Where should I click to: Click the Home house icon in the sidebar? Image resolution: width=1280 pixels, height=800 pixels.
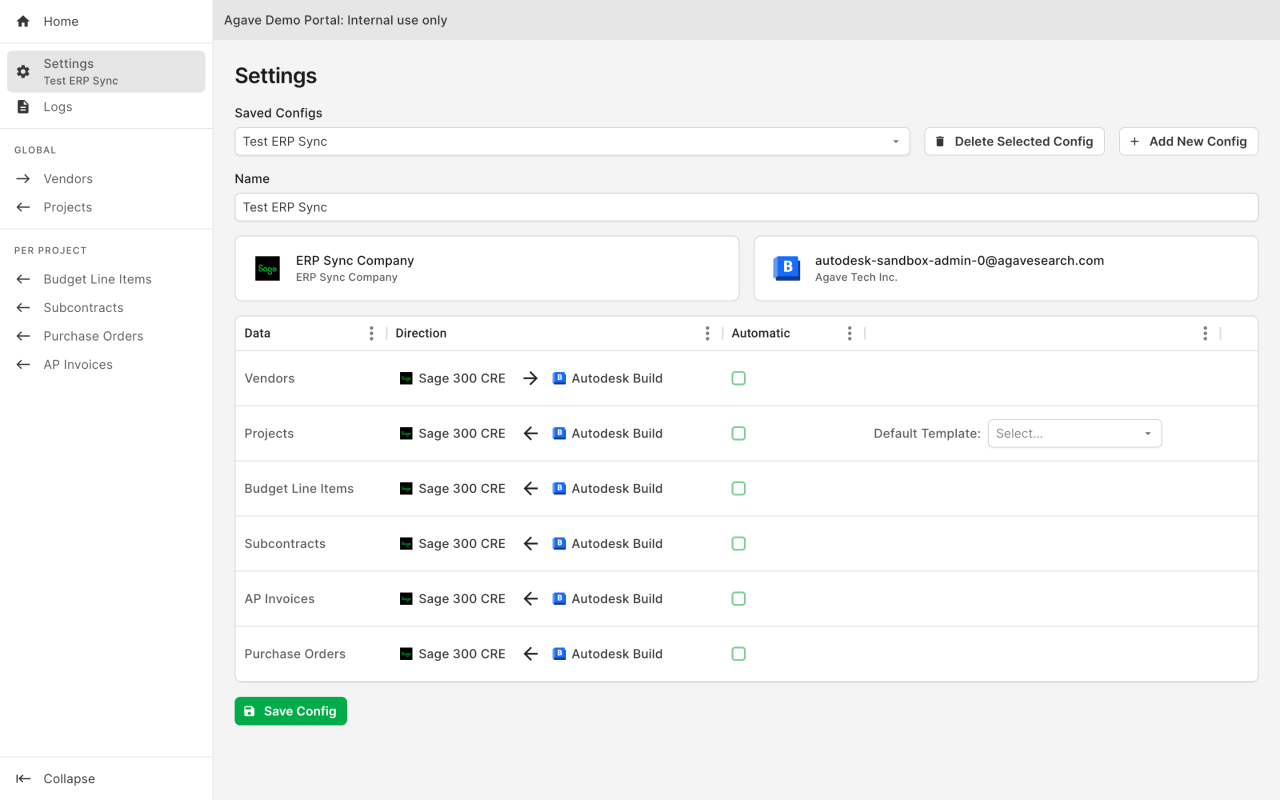click(x=23, y=21)
